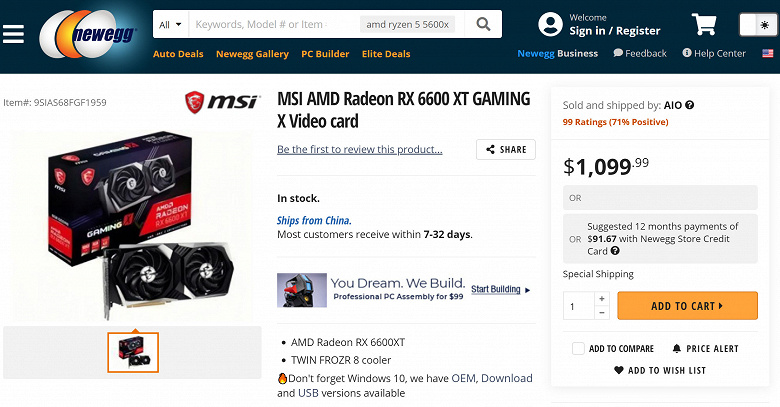Go to PC Builder
Screen dimensions: 780x407
point(325,54)
